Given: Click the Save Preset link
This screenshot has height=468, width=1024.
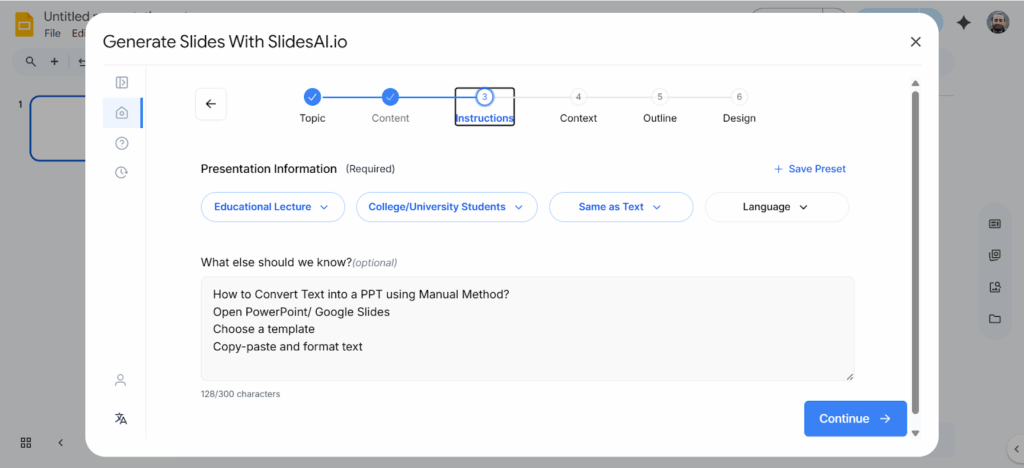Looking at the screenshot, I should [809, 169].
